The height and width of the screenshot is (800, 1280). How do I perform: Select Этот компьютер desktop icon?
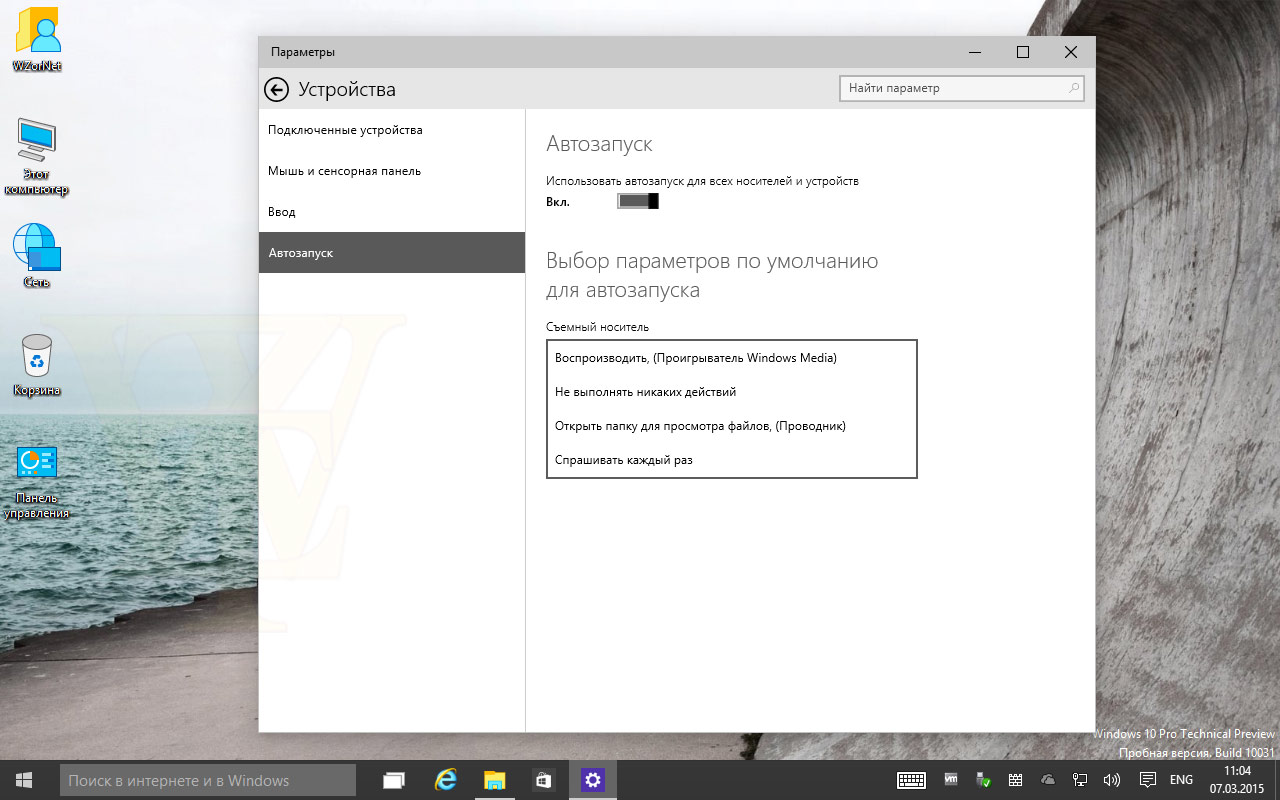37,157
